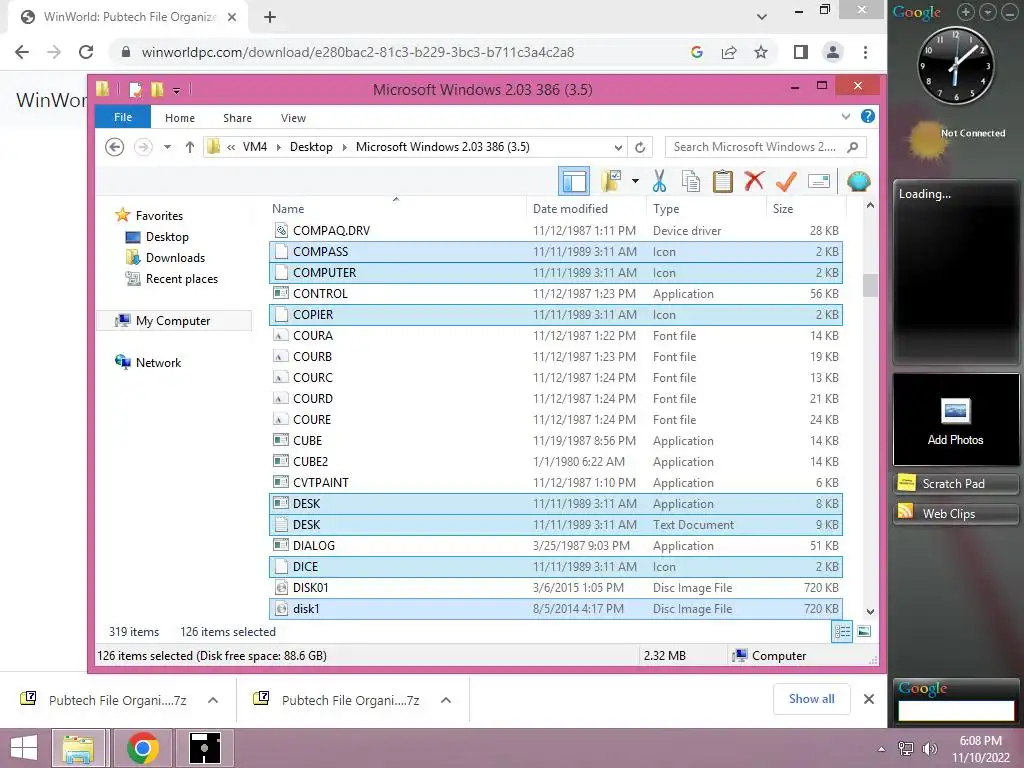Select the DISK01 disc image file
1024x768 pixels.
[556, 588]
